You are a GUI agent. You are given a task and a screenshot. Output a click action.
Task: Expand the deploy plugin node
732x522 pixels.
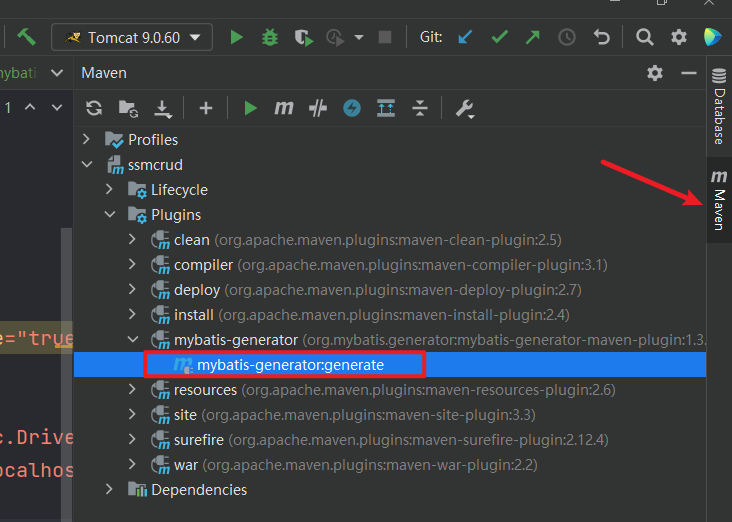click(x=132, y=289)
